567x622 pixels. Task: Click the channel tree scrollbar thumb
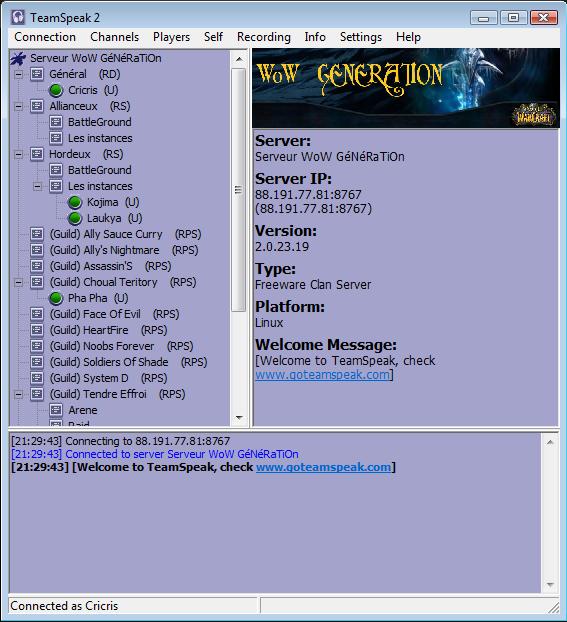click(238, 190)
